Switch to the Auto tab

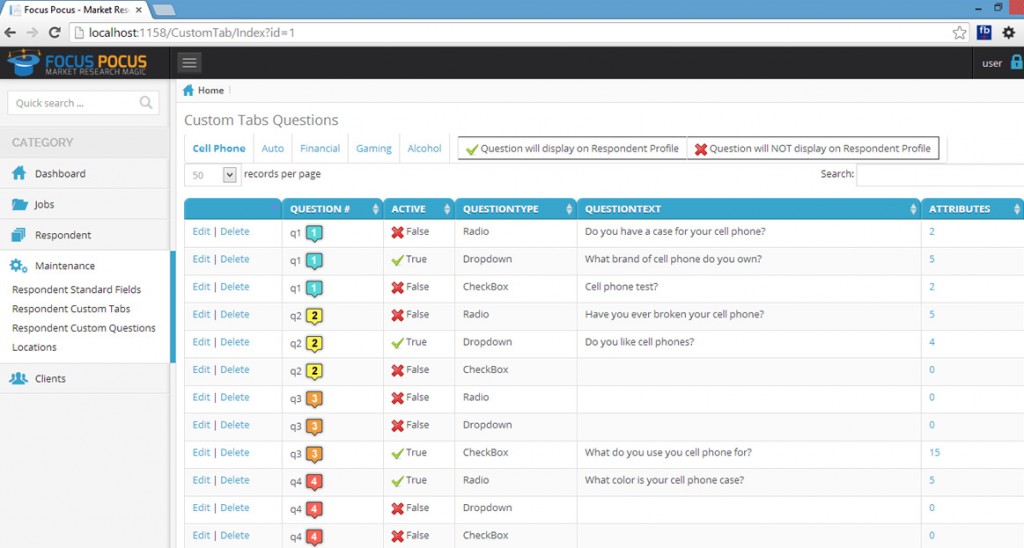272,148
